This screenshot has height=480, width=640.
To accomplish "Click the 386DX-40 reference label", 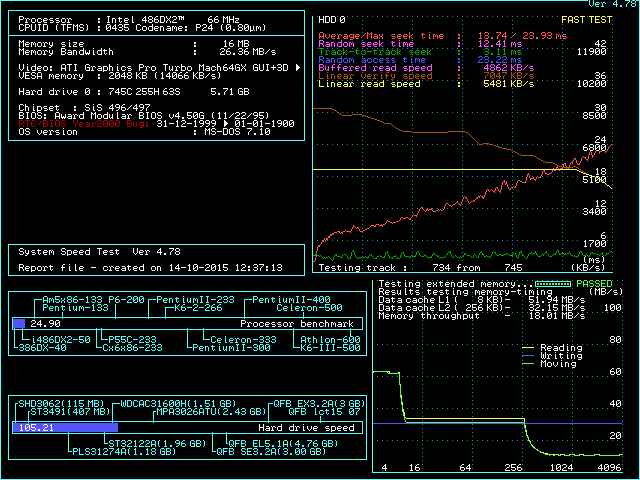I will pyautogui.click(x=42, y=348).
